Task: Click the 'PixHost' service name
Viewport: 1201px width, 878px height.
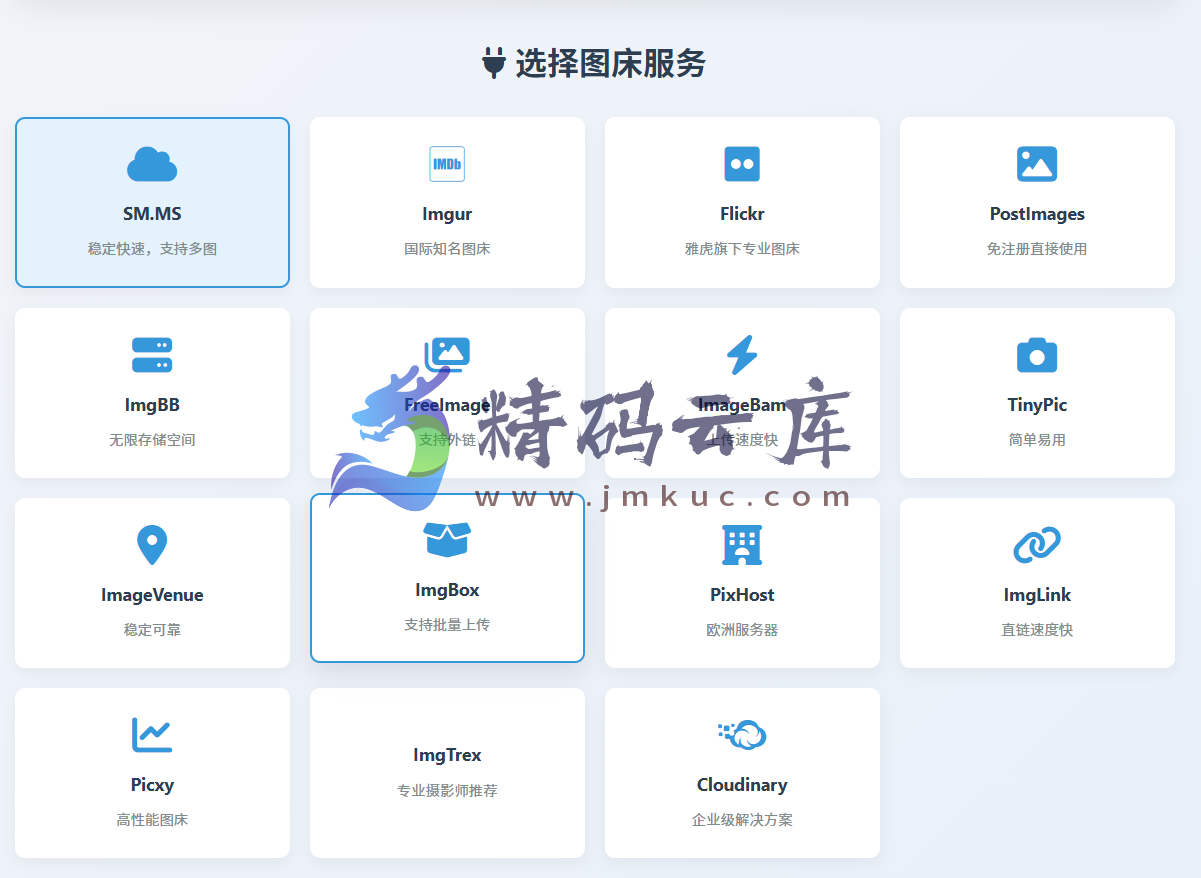Action: (742, 595)
